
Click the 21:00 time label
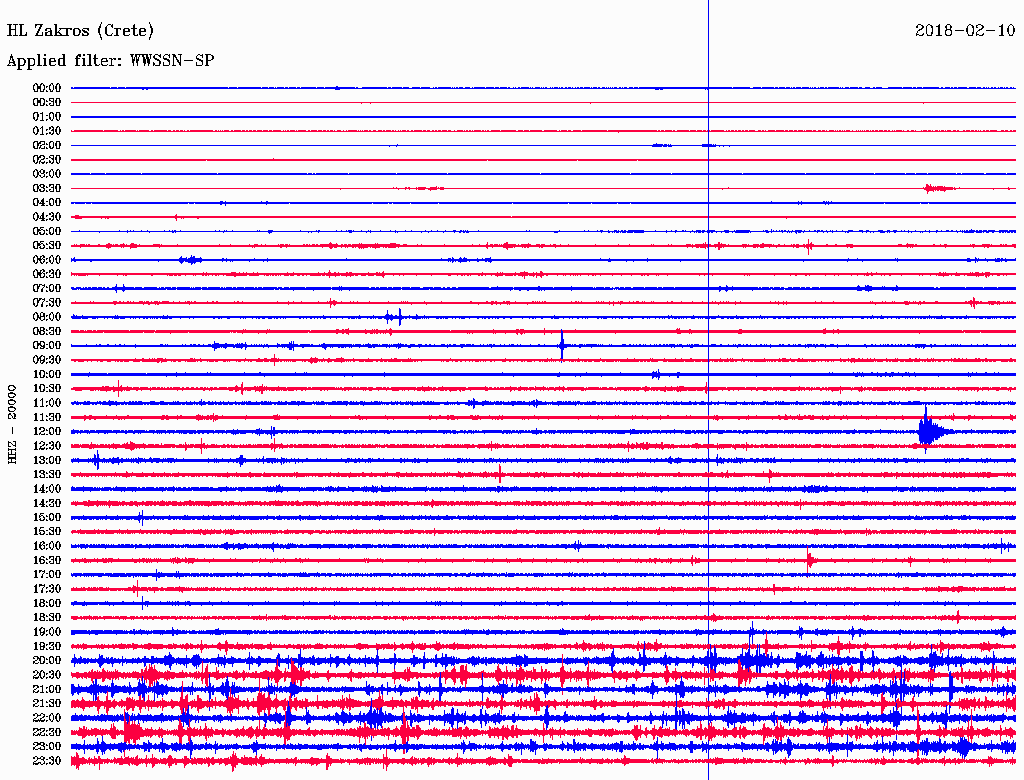pos(47,689)
